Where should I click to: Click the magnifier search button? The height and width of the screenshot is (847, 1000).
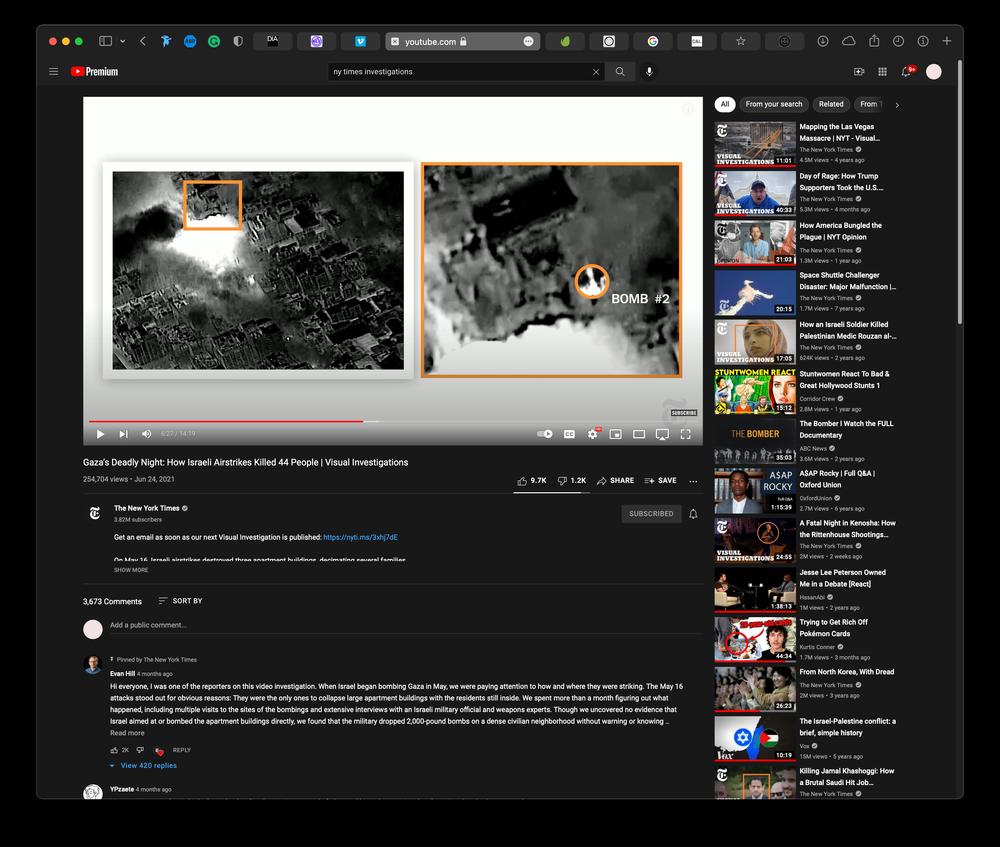tap(620, 71)
